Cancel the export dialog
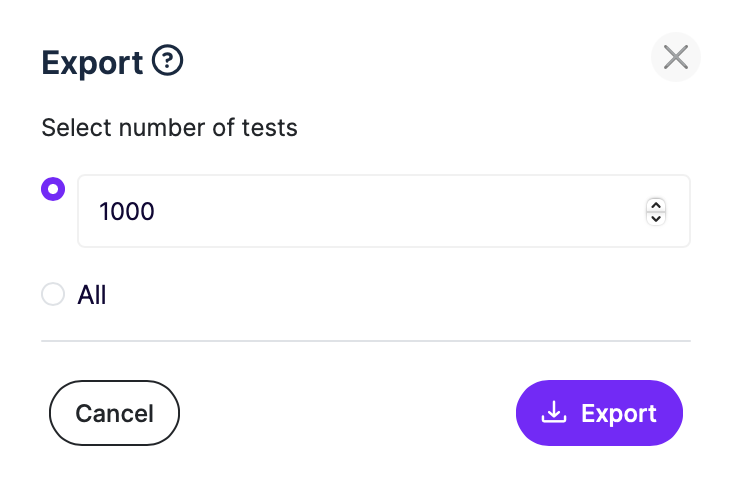The height and width of the screenshot is (478, 732). click(x=114, y=413)
